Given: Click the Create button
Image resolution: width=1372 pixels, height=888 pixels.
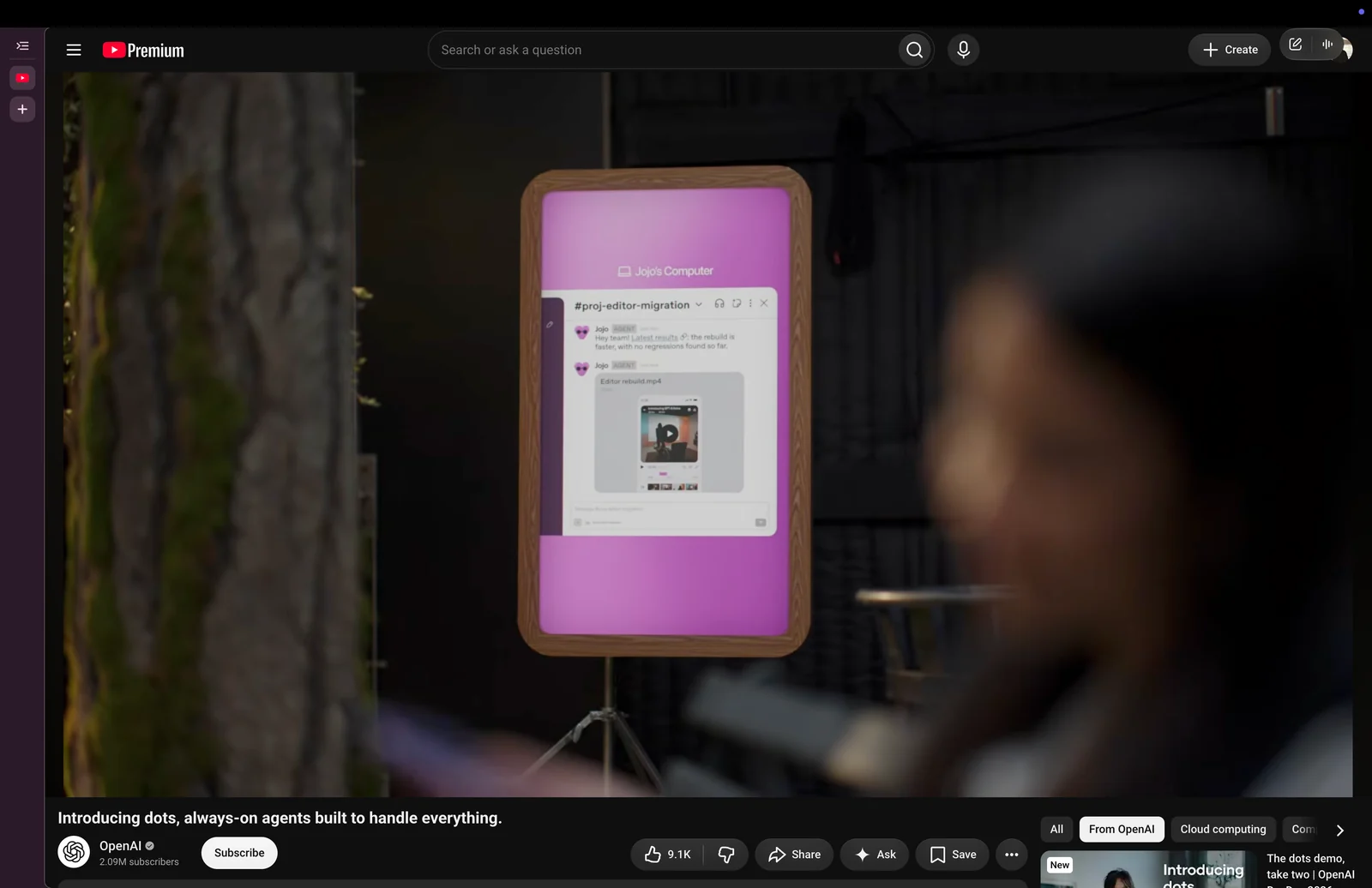Looking at the screenshot, I should pos(1230,50).
